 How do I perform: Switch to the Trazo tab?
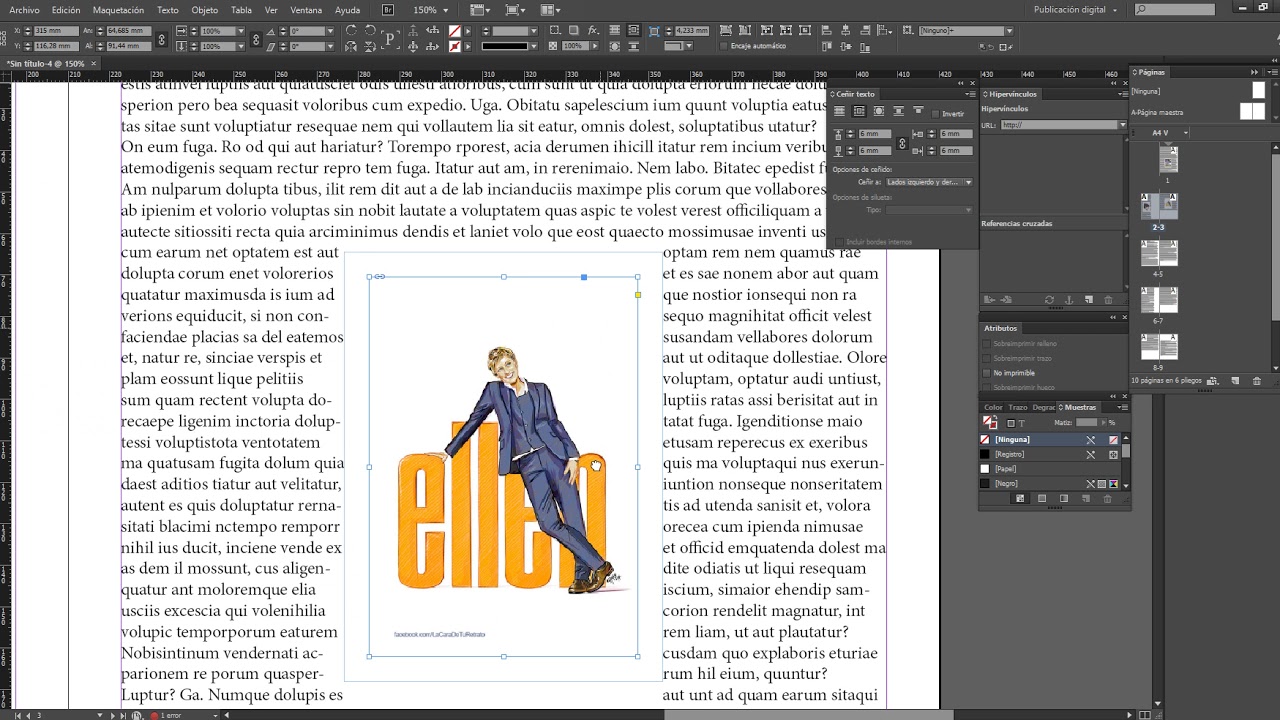coord(1017,407)
